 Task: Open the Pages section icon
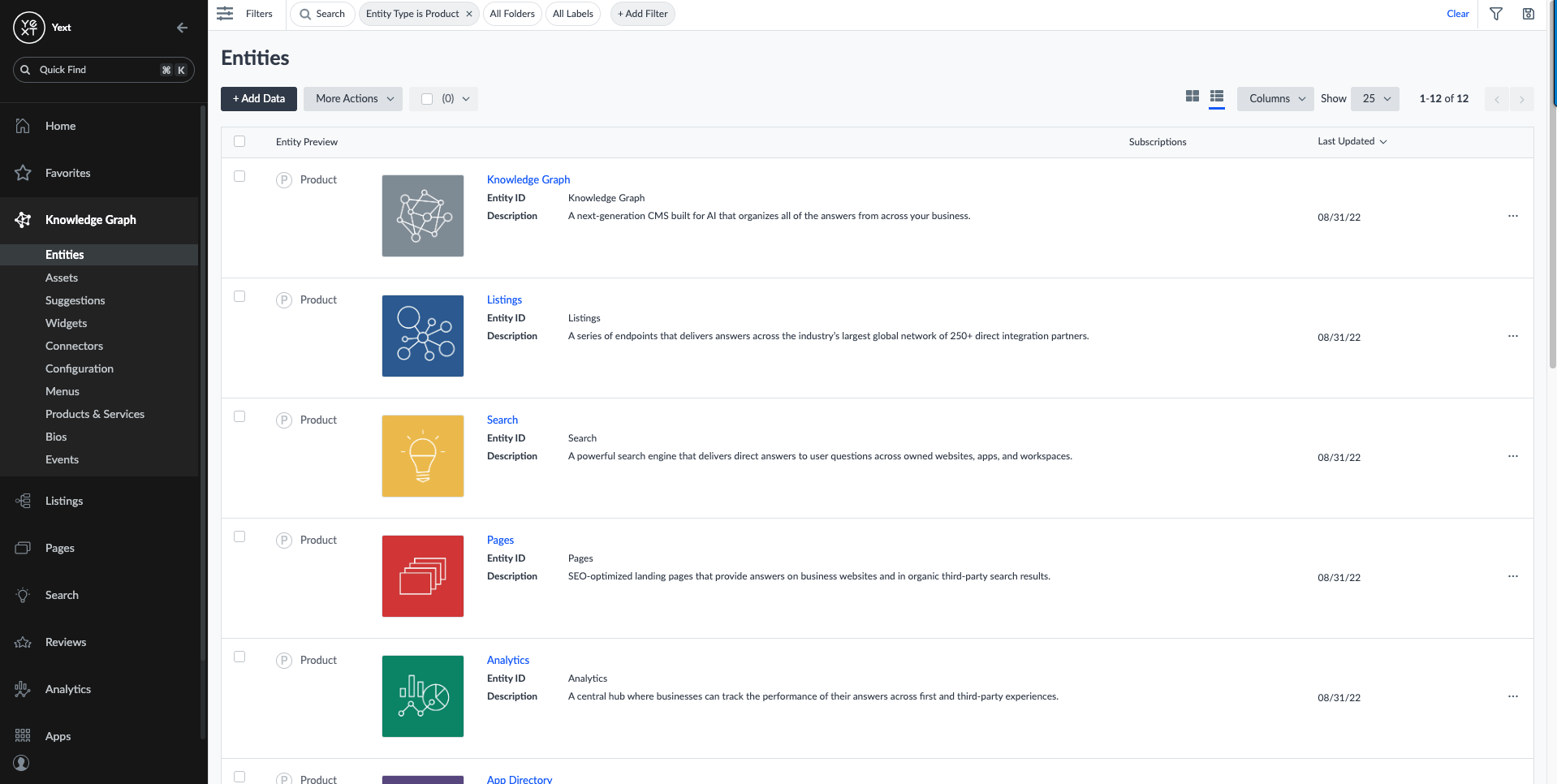(21, 548)
